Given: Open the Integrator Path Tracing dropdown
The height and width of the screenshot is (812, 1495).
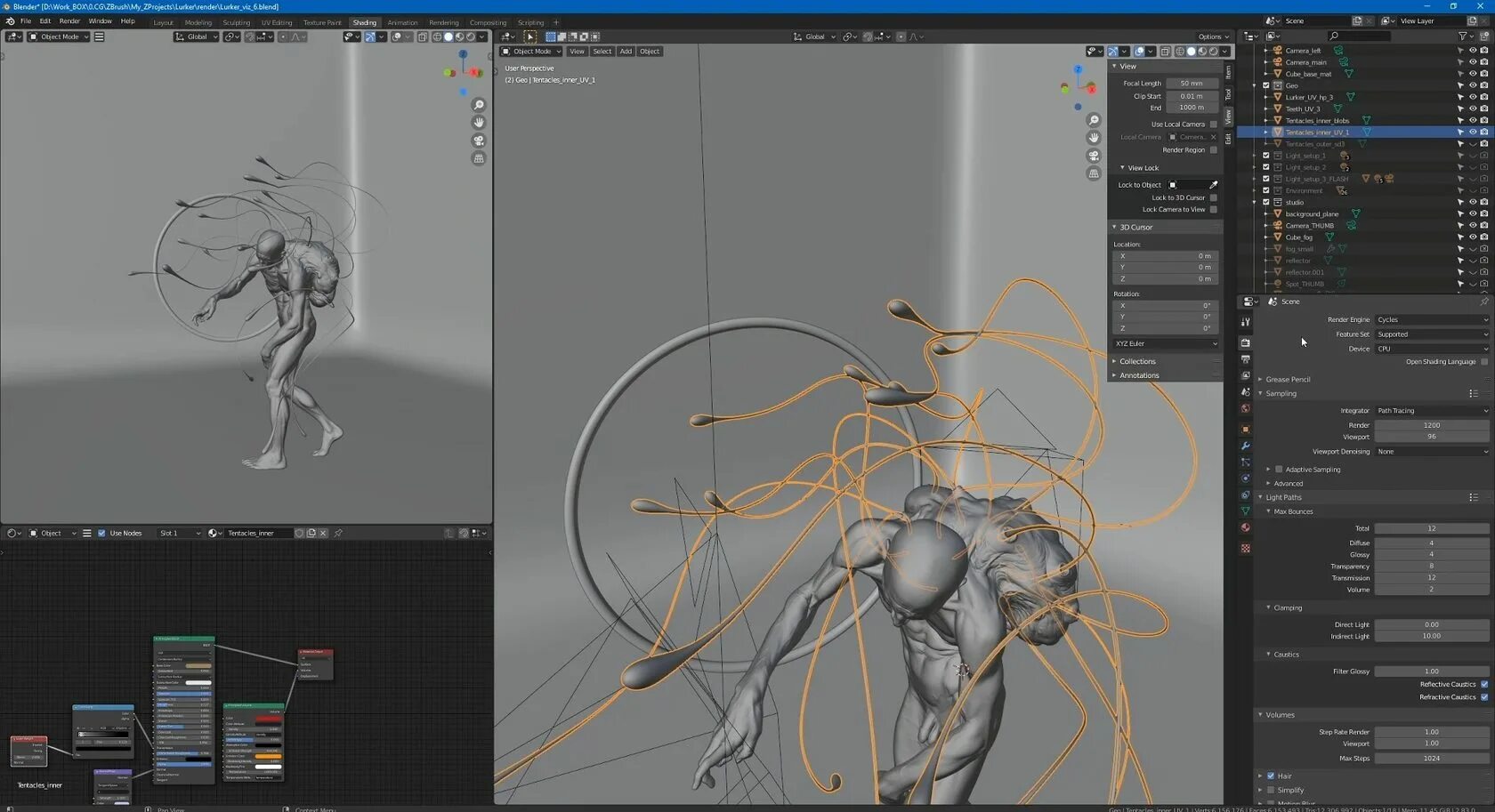Looking at the screenshot, I should 1432,411.
